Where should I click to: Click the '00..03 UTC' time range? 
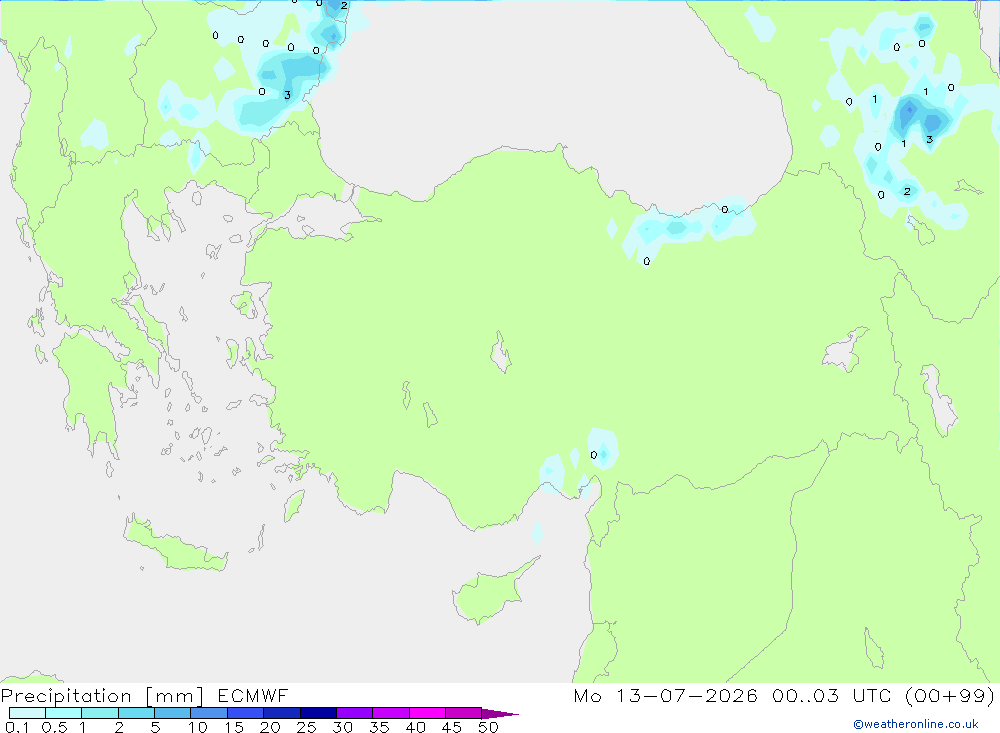coord(831,695)
